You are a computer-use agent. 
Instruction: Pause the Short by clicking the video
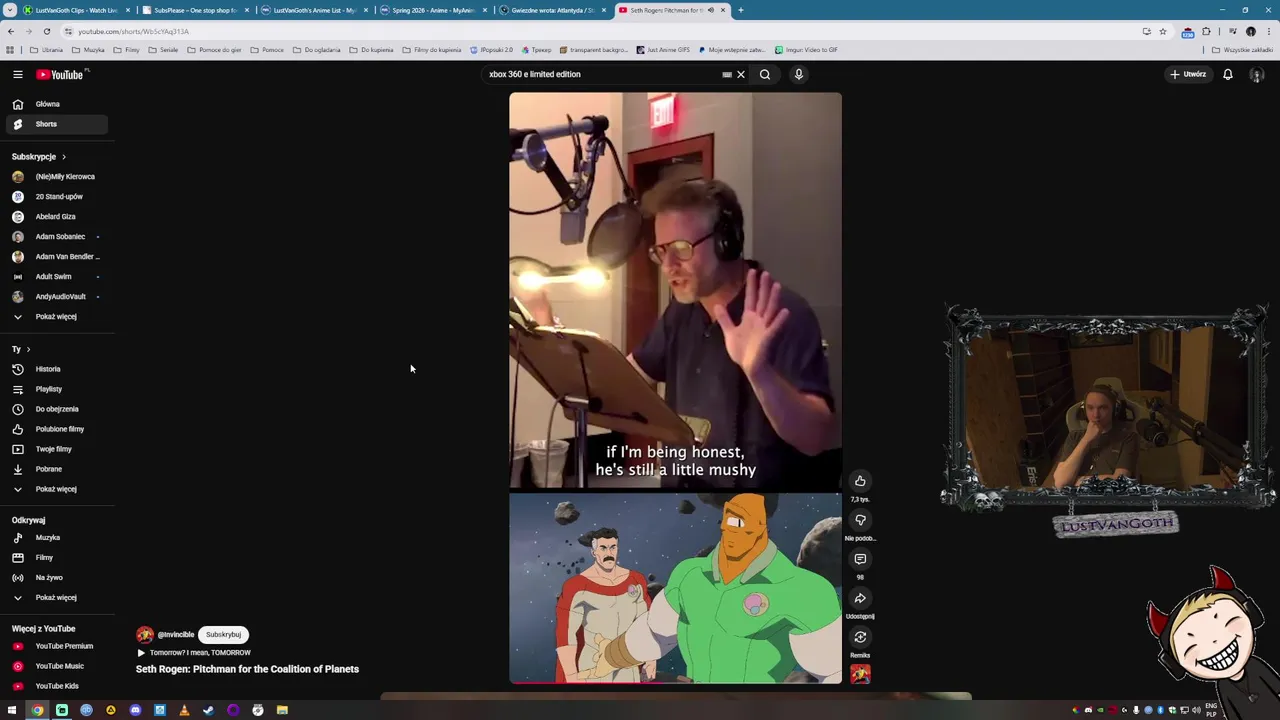(x=675, y=388)
